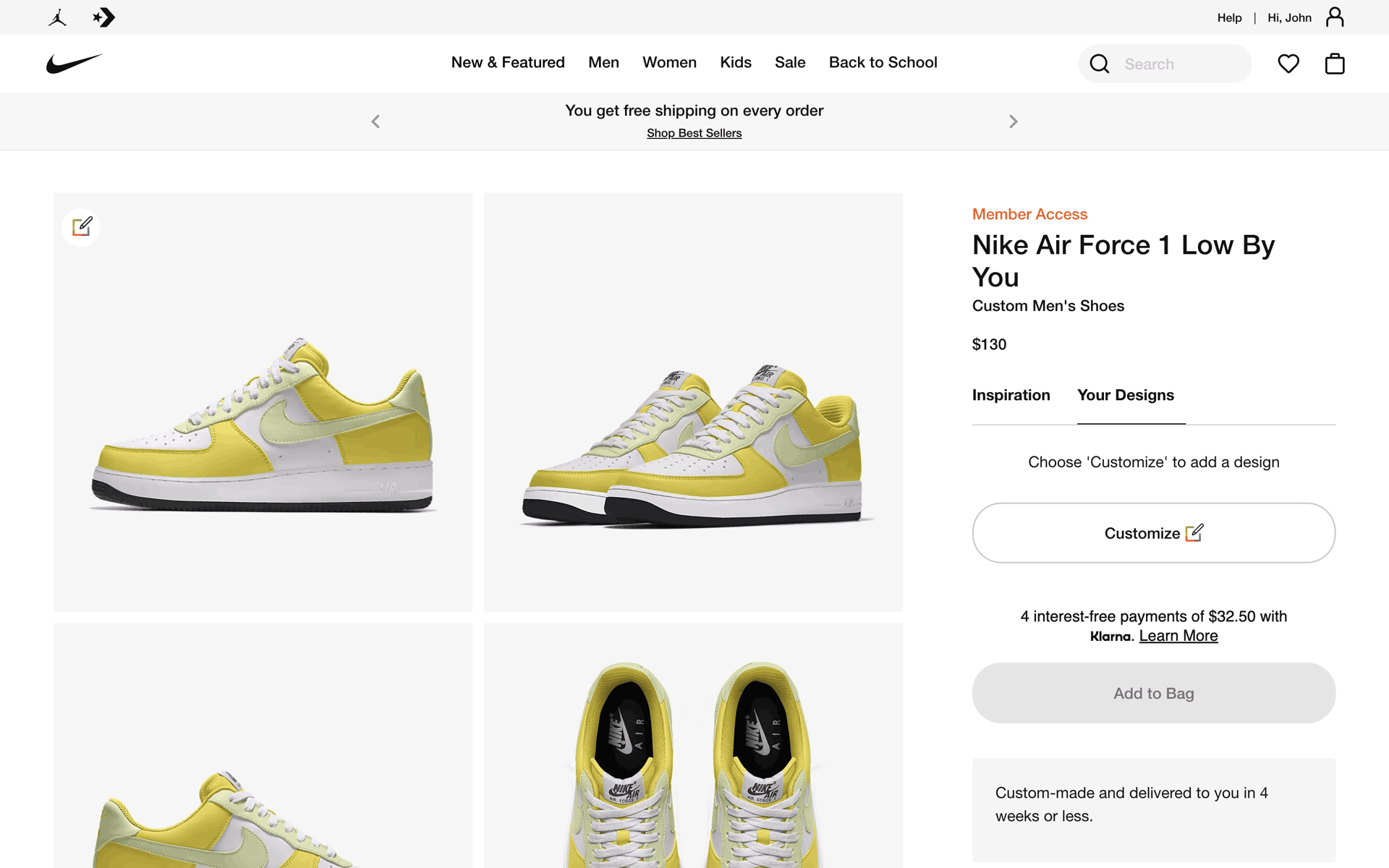Open the Converse brand logo link

(104, 17)
